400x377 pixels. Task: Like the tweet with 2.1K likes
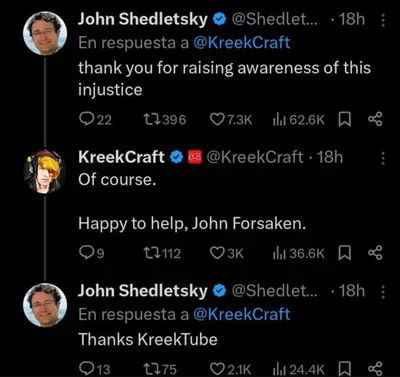point(230,369)
